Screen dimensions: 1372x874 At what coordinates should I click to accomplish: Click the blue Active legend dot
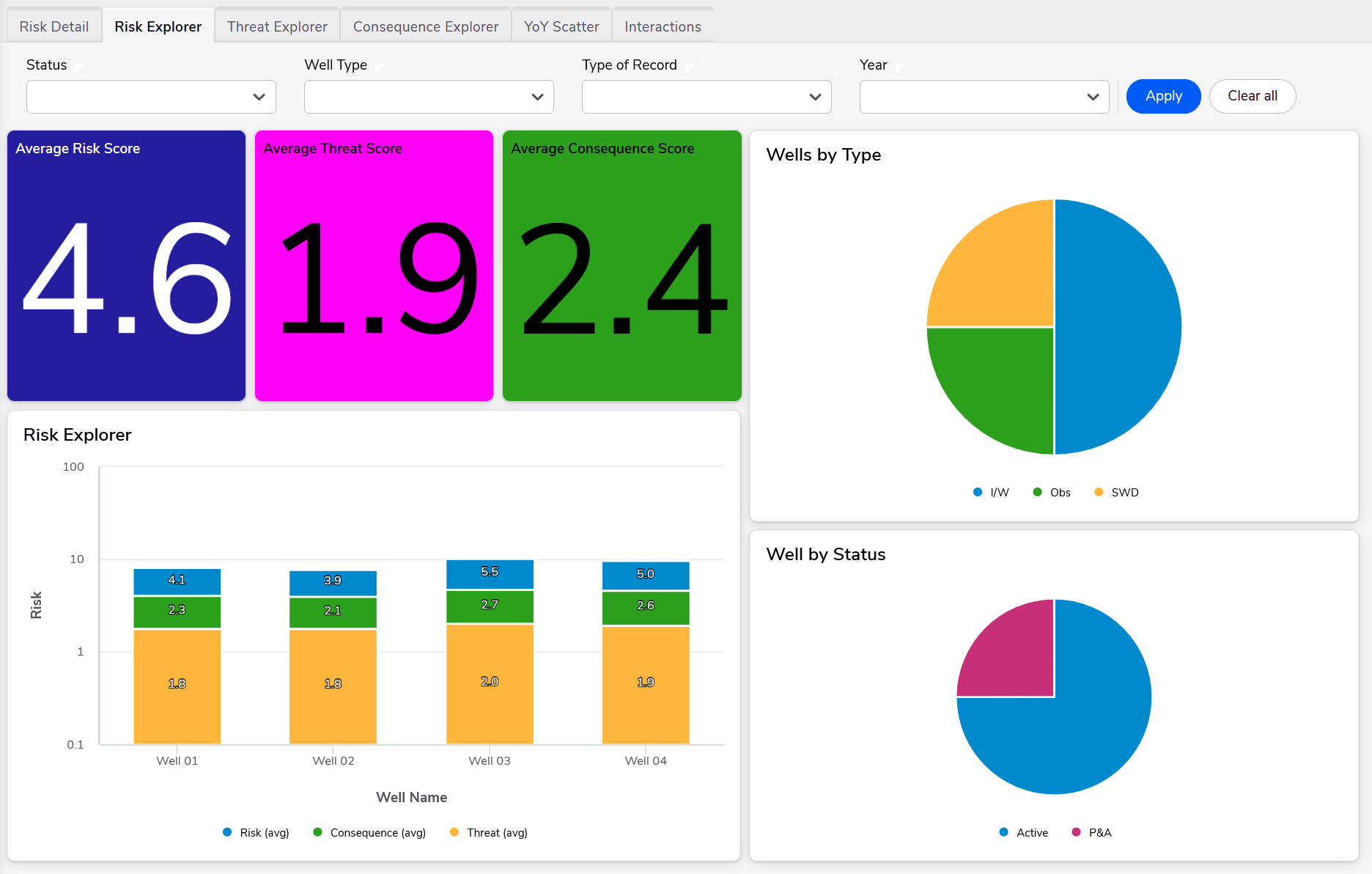[x=1003, y=832]
